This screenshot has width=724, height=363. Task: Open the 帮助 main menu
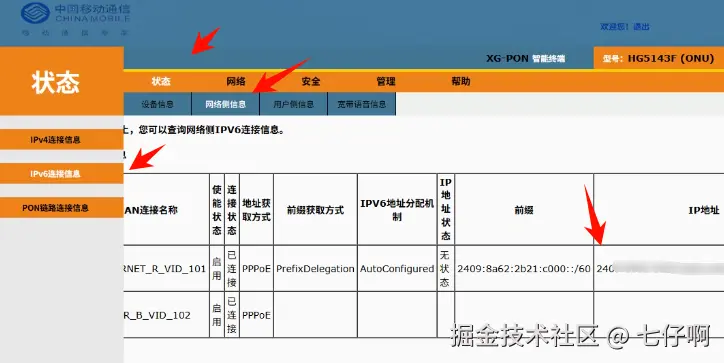click(461, 81)
